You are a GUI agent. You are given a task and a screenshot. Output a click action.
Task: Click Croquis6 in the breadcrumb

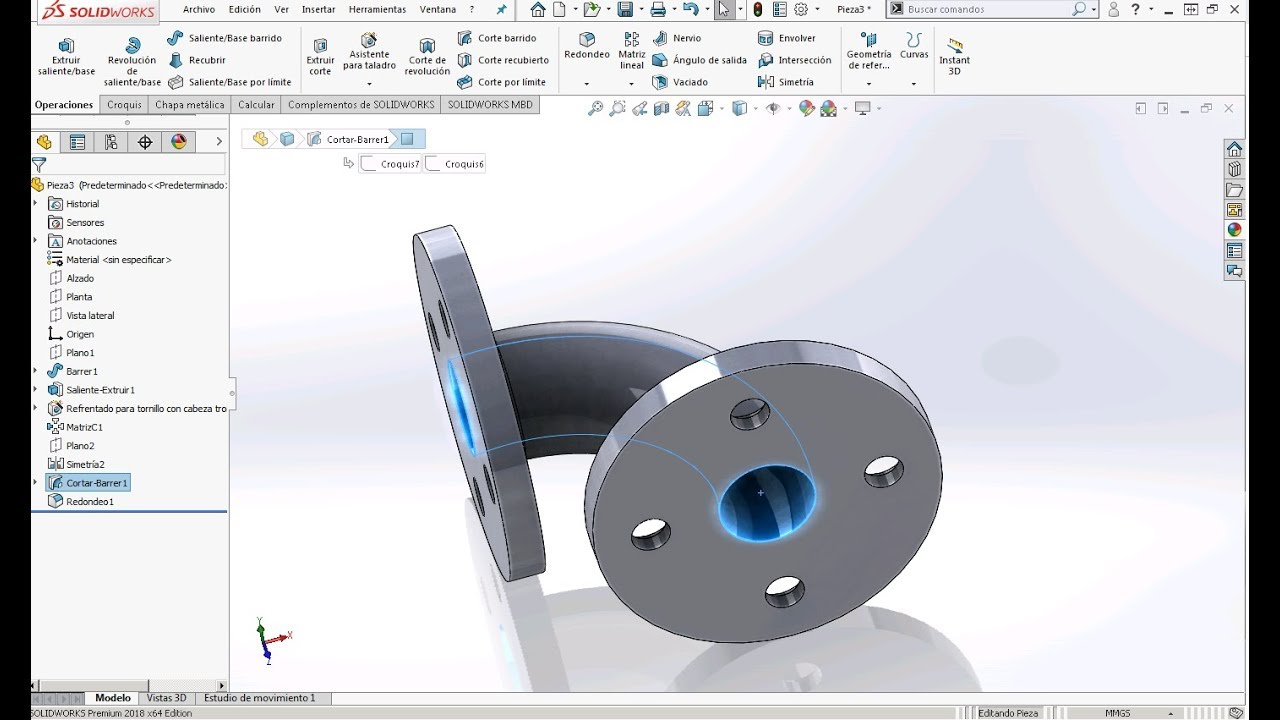[456, 163]
